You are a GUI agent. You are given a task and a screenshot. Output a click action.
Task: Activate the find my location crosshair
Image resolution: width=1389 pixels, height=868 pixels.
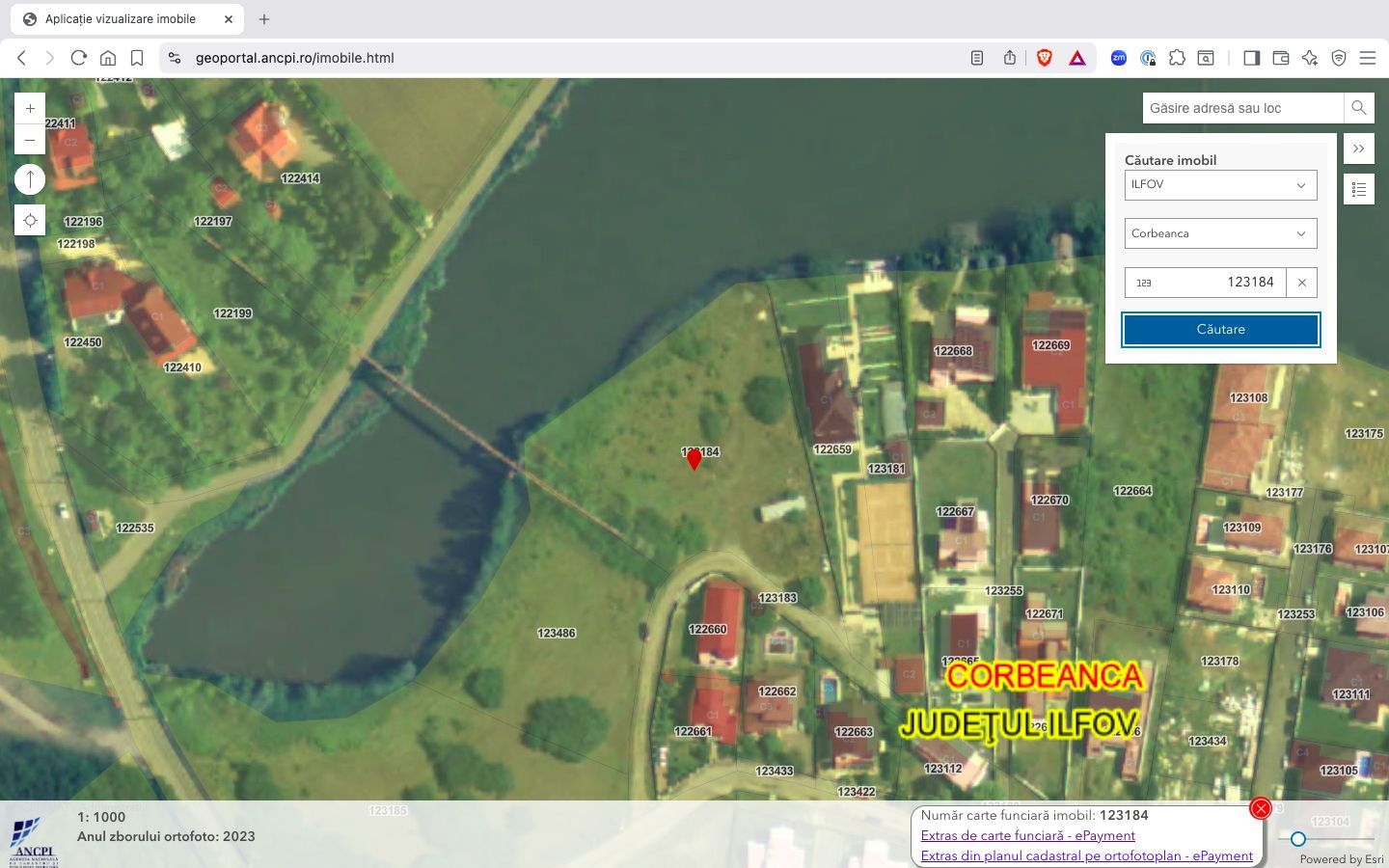(29, 220)
